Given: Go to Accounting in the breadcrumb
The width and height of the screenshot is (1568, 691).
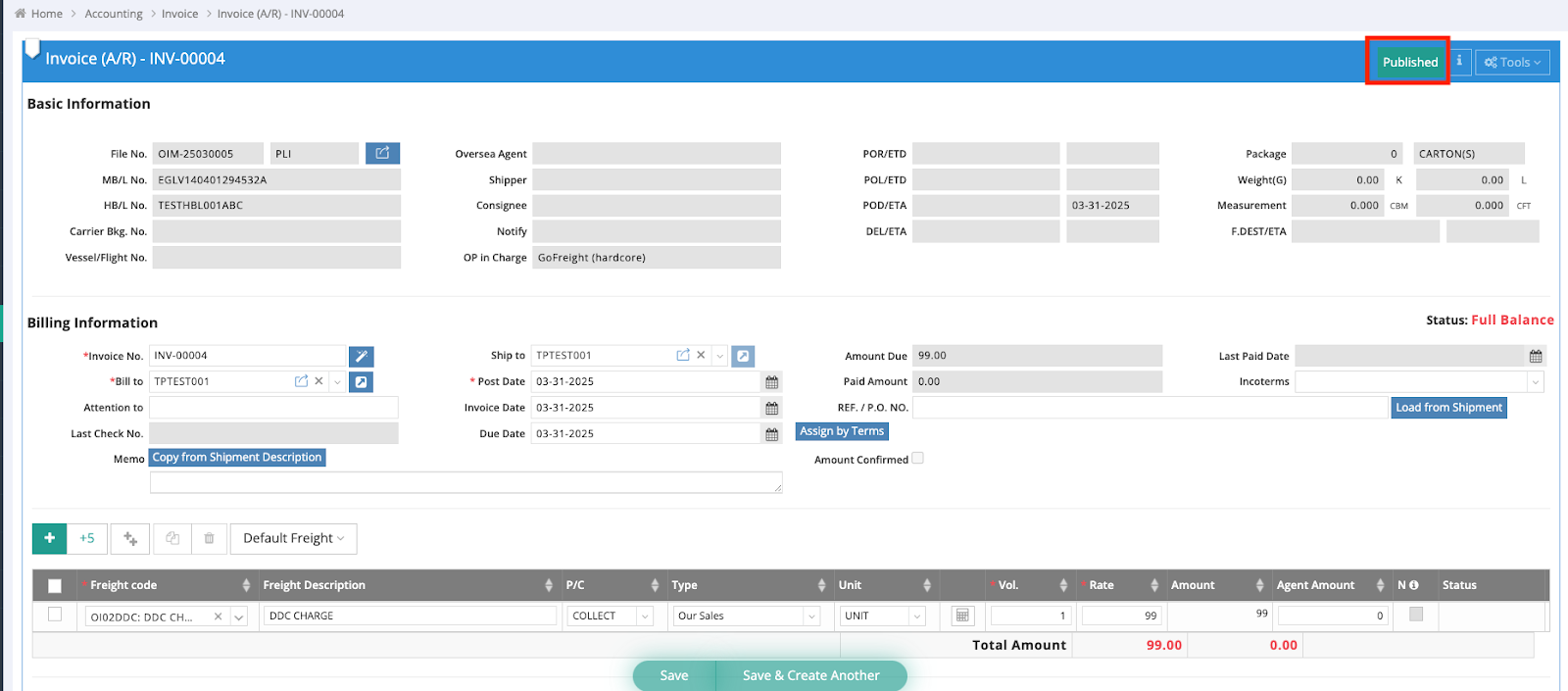Looking at the screenshot, I should tap(114, 14).
